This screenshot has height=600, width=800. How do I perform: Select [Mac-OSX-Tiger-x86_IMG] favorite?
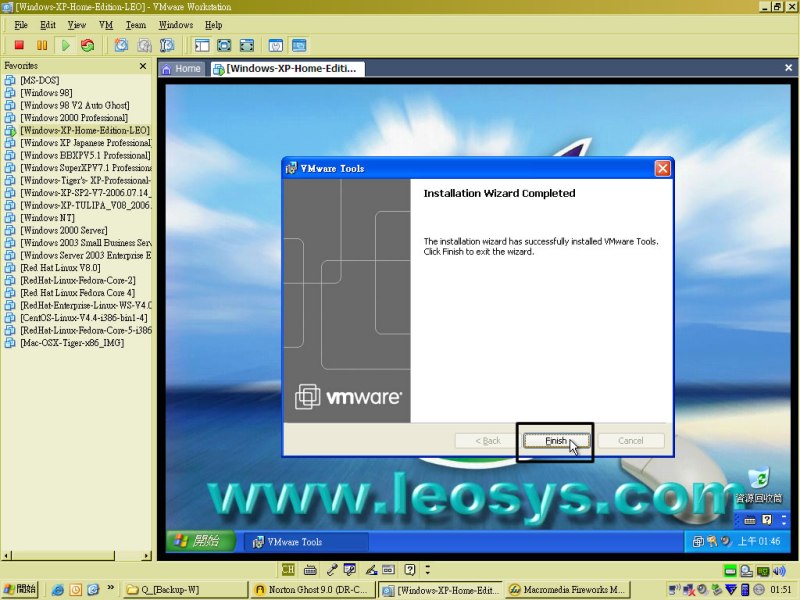(x=72, y=343)
